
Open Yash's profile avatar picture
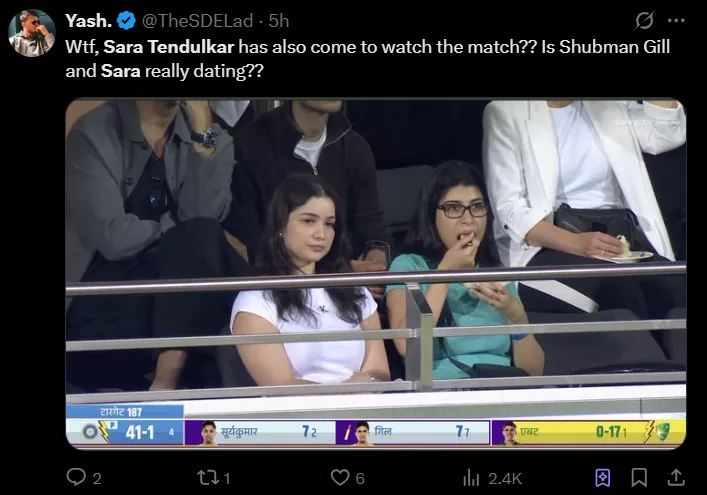coord(32,32)
